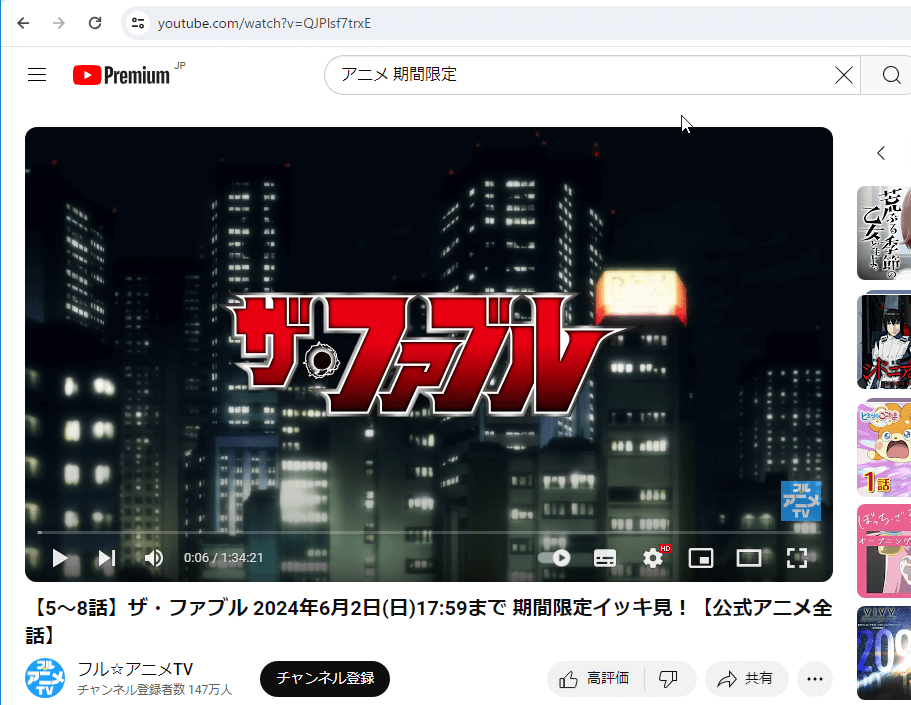Viewport: 911px width, 705px height.
Task: Open player settings gear
Action: [x=653, y=558]
